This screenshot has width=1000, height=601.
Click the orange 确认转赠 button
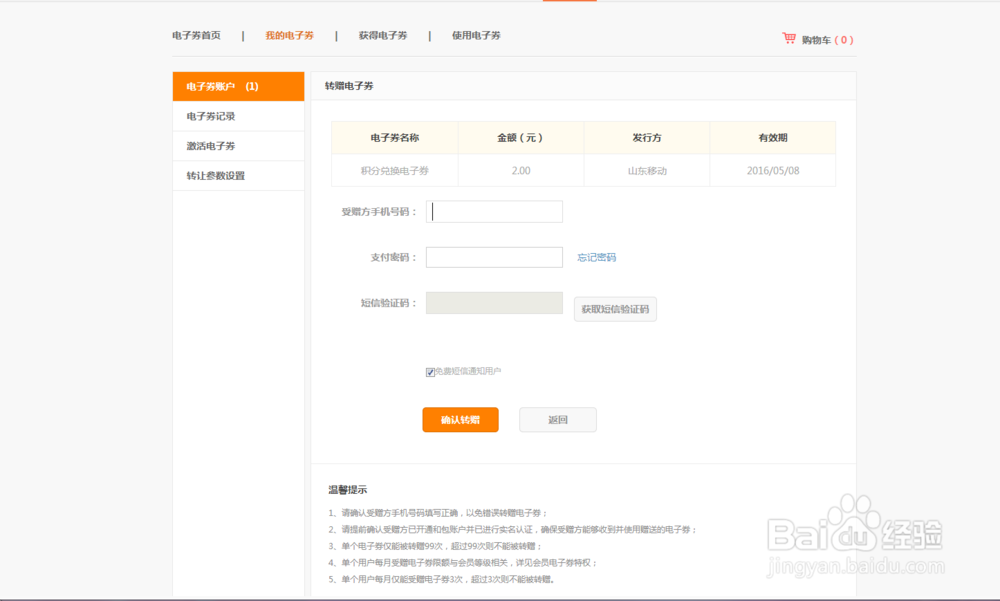(460, 419)
